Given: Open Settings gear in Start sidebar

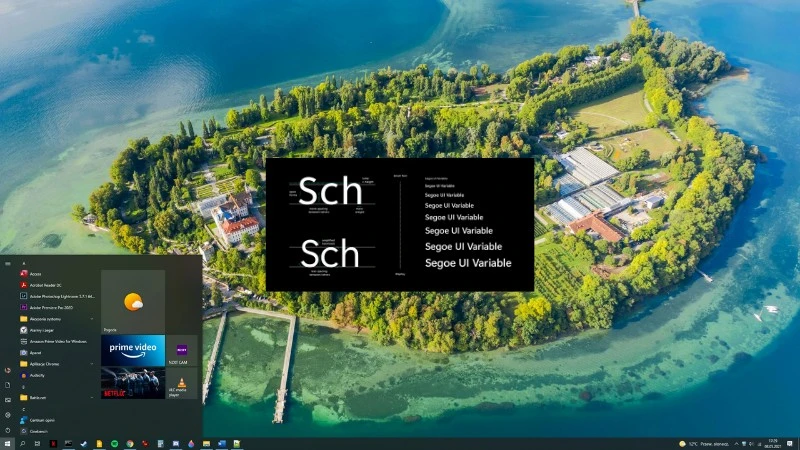Looking at the screenshot, I should [x=8, y=415].
